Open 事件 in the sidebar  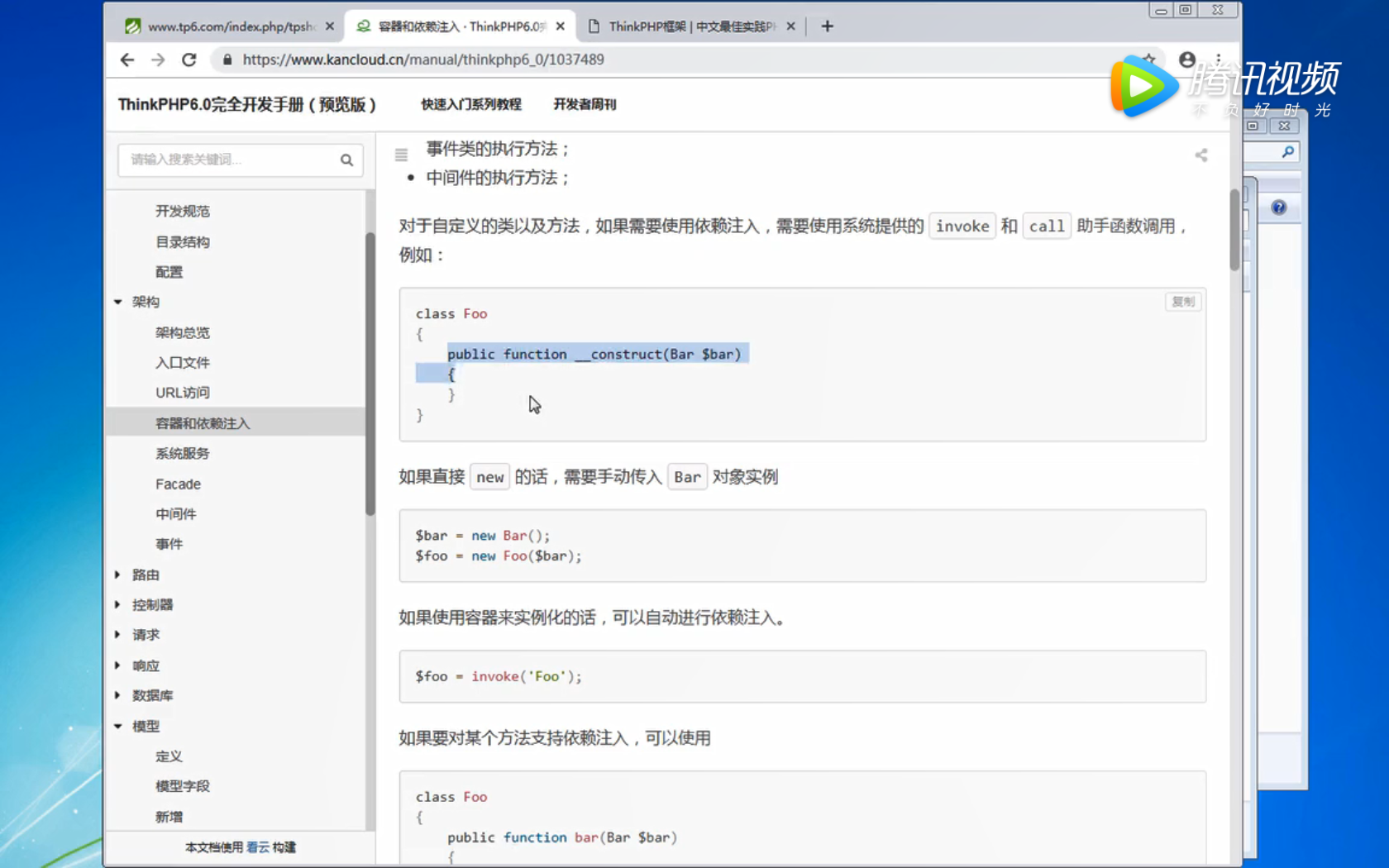tap(169, 544)
